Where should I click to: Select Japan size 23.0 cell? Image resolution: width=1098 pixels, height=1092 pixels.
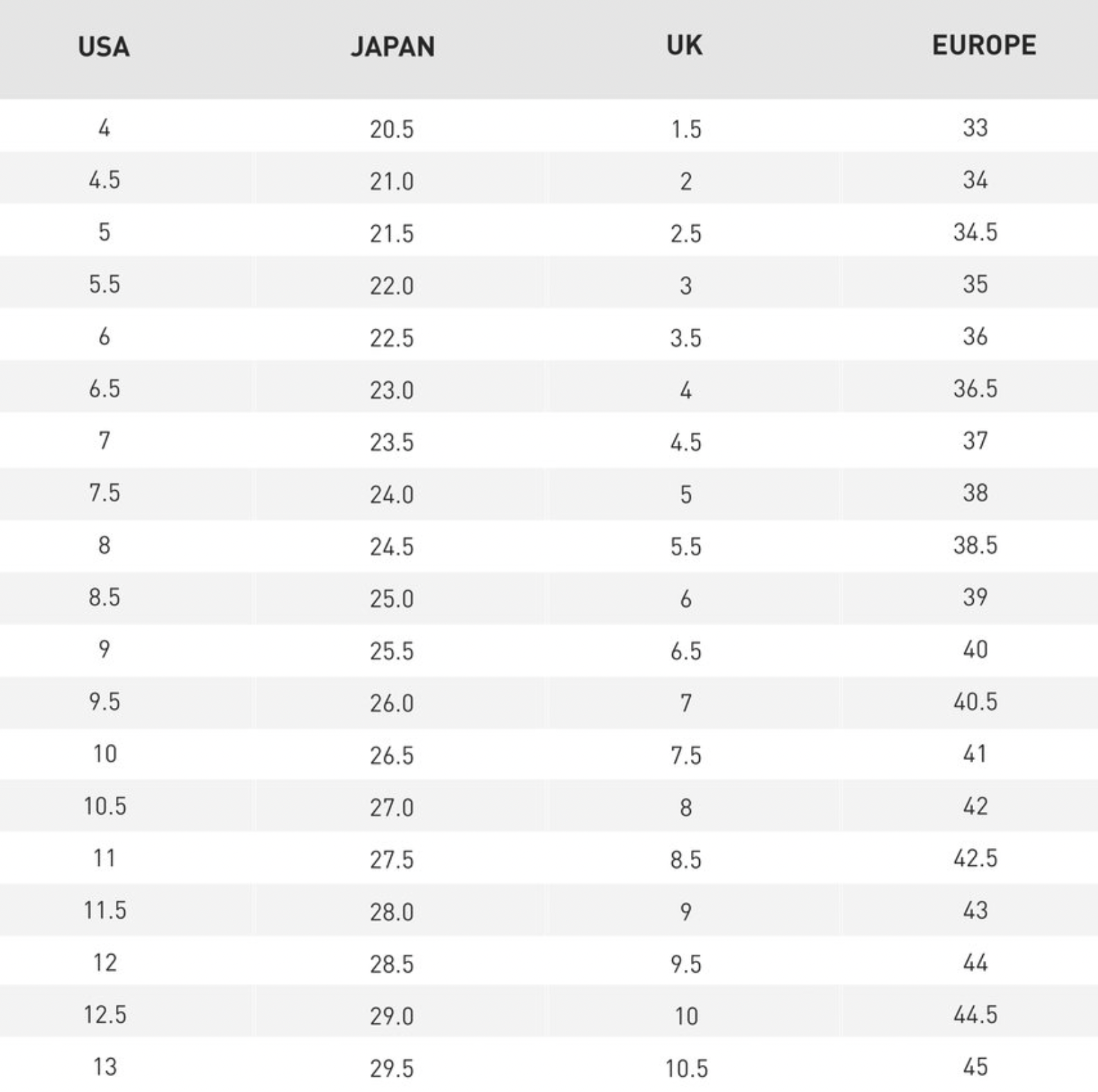pyautogui.click(x=392, y=390)
